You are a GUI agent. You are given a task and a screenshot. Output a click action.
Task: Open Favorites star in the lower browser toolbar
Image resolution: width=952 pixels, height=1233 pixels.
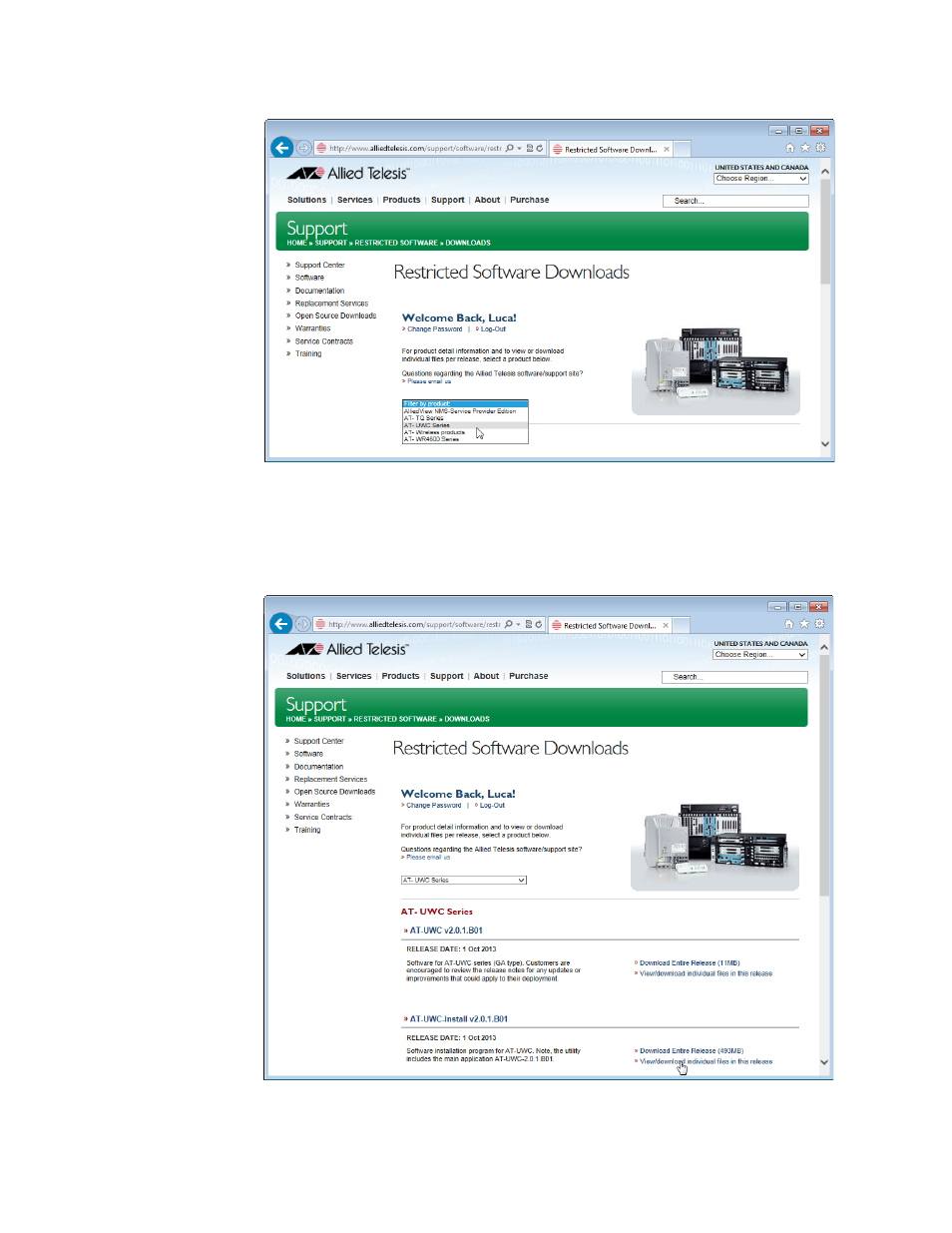(x=804, y=624)
